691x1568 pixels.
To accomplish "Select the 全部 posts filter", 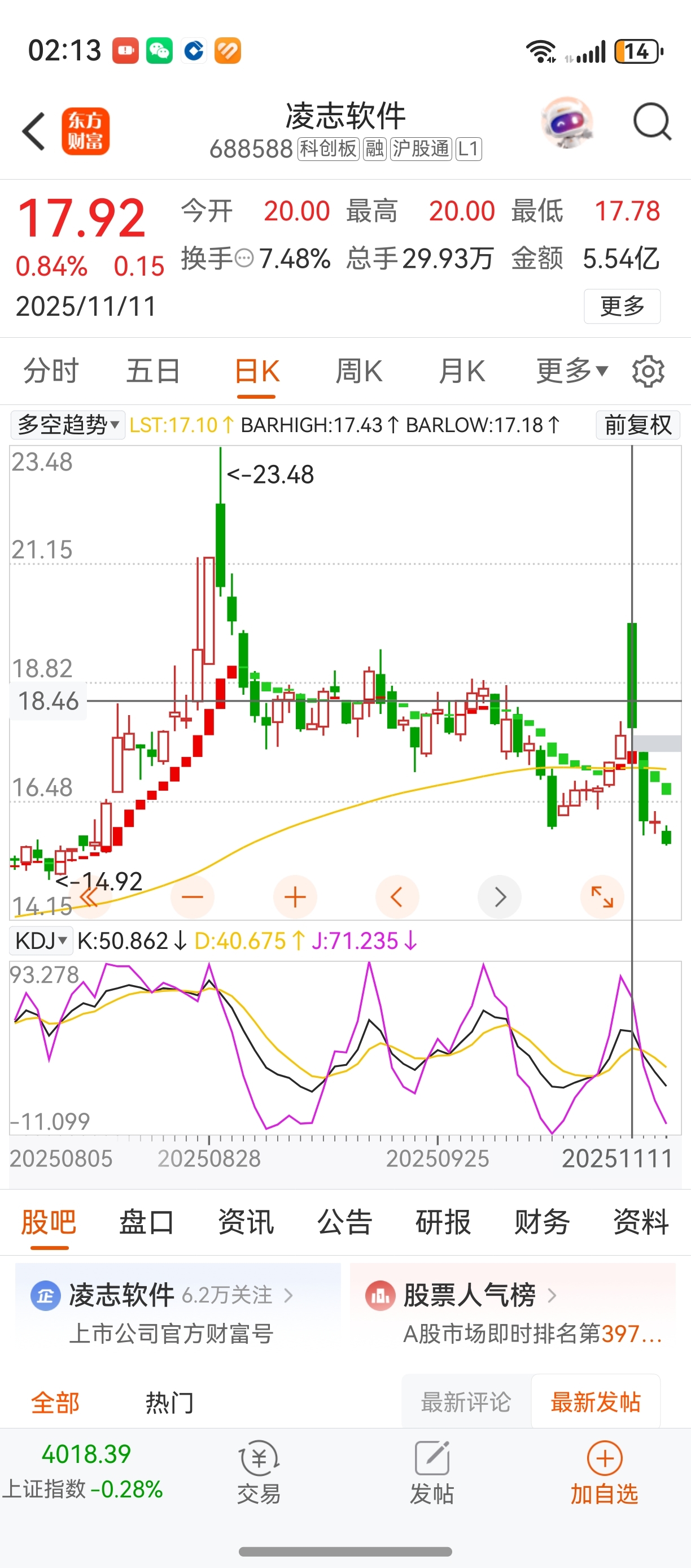I will point(55,1403).
